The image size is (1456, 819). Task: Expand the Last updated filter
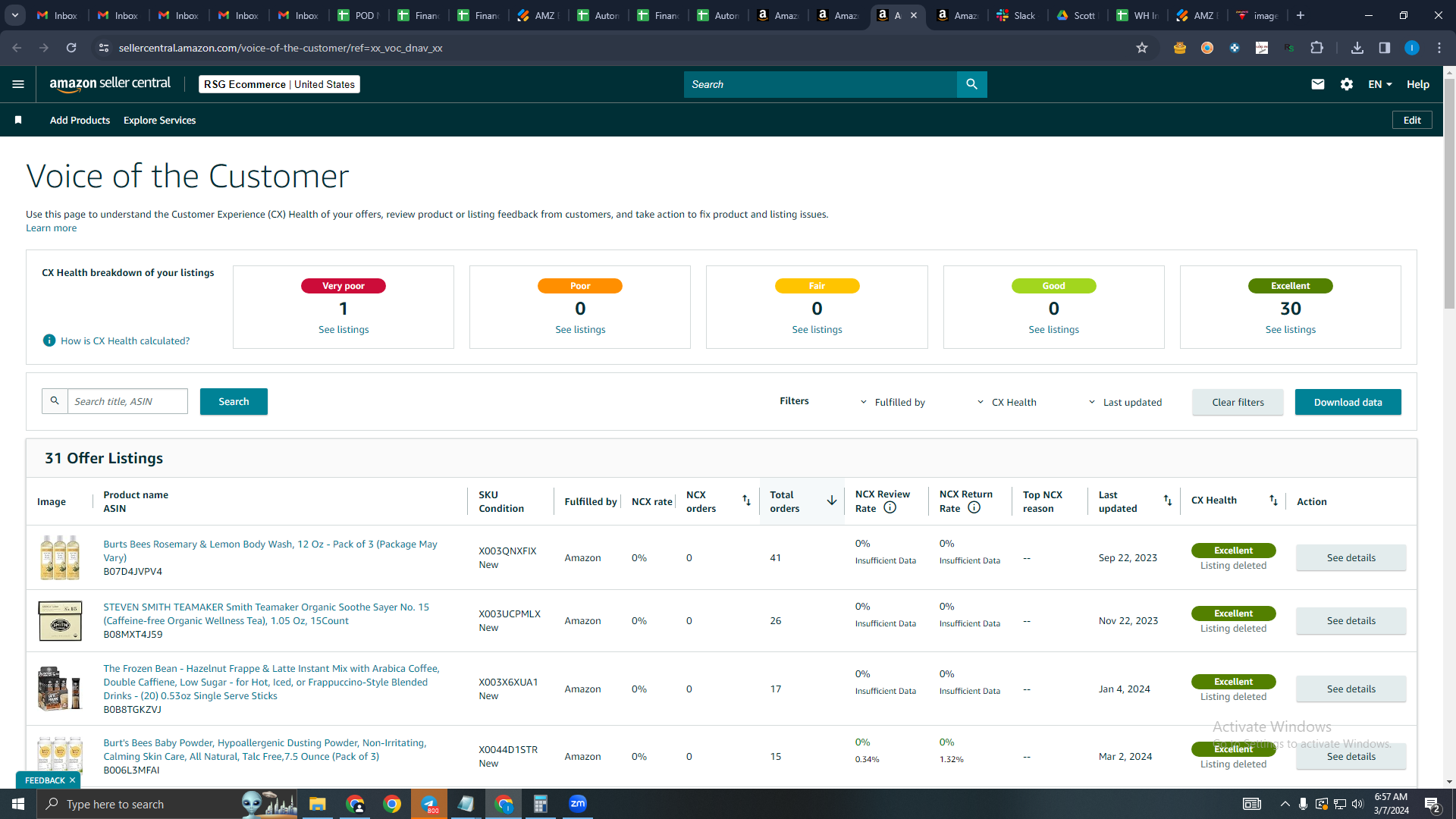[x=1125, y=402]
